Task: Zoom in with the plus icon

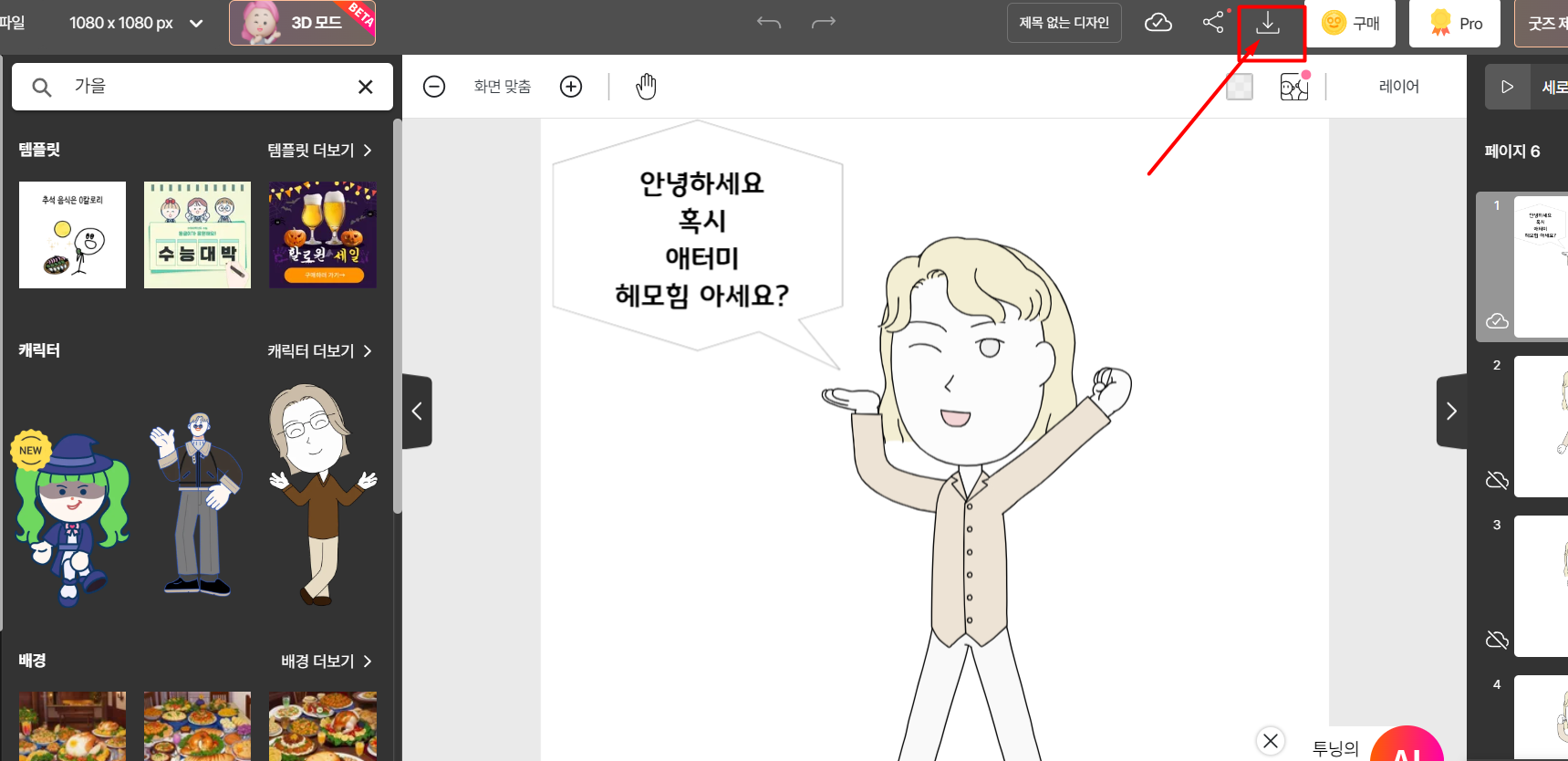Action: tap(571, 87)
